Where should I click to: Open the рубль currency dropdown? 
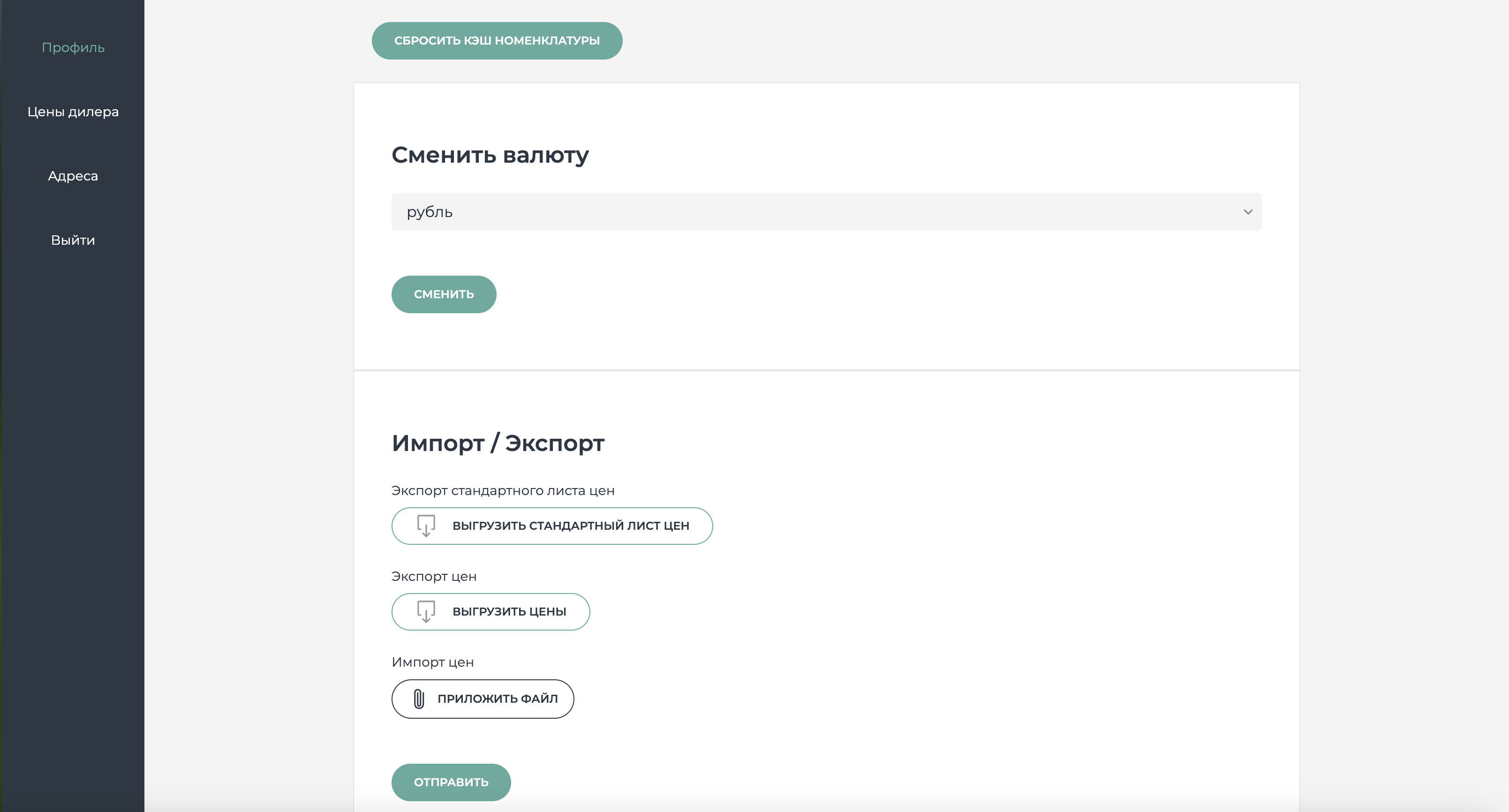point(826,211)
